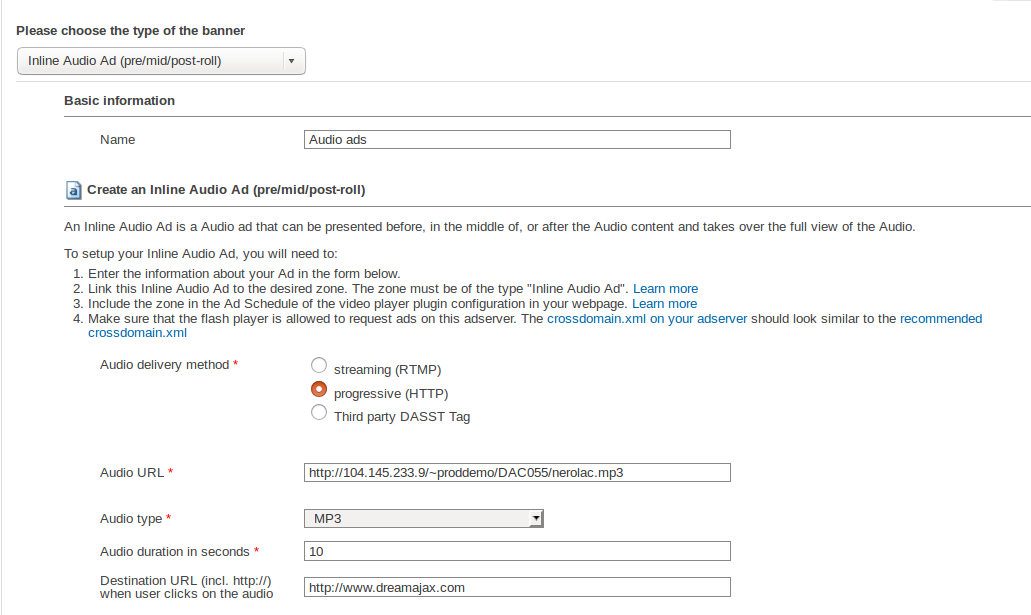
Task: Select Third party DASST Tag option
Action: (x=319, y=412)
